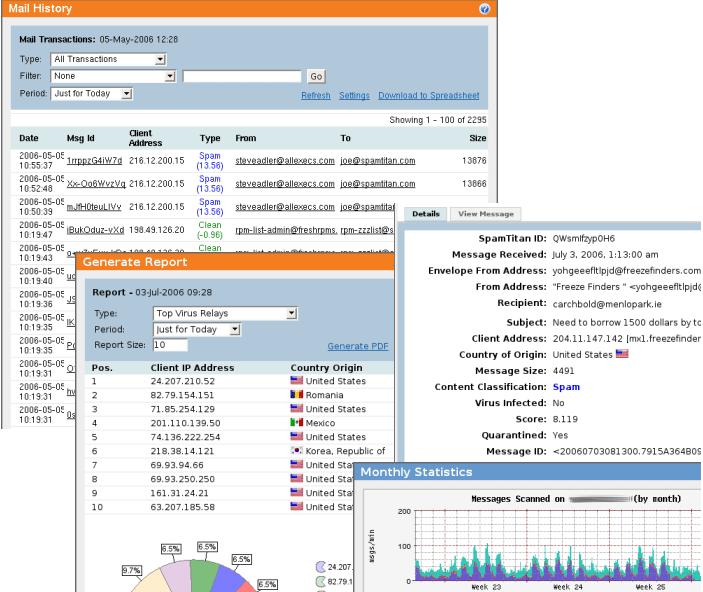Click the Romania flag icon in report
Screen dimensions: 703x592
[296, 394]
